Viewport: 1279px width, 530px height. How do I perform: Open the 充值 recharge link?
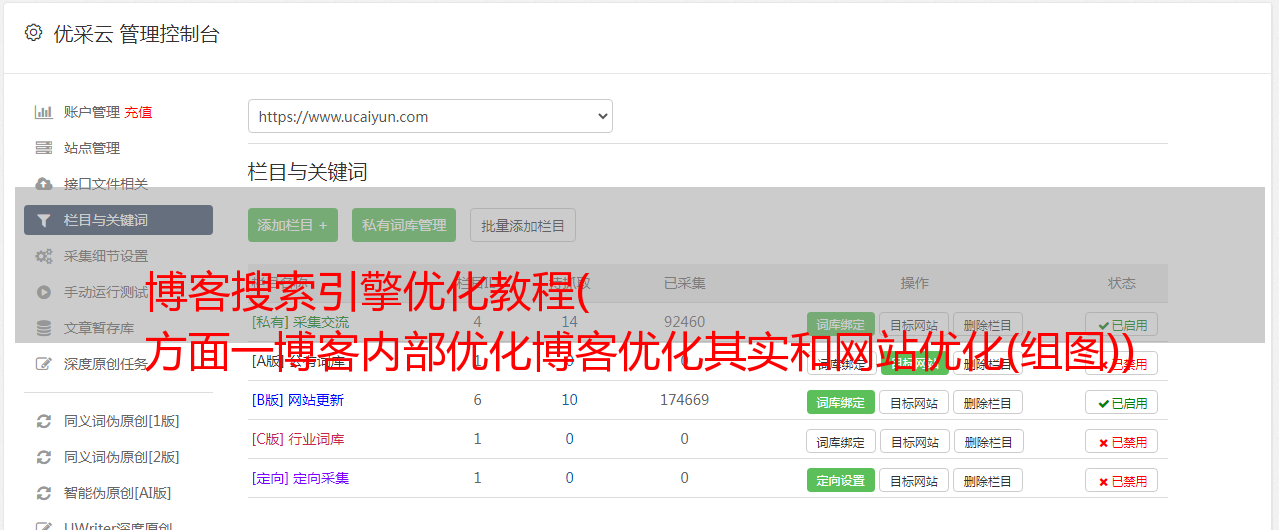point(138,112)
